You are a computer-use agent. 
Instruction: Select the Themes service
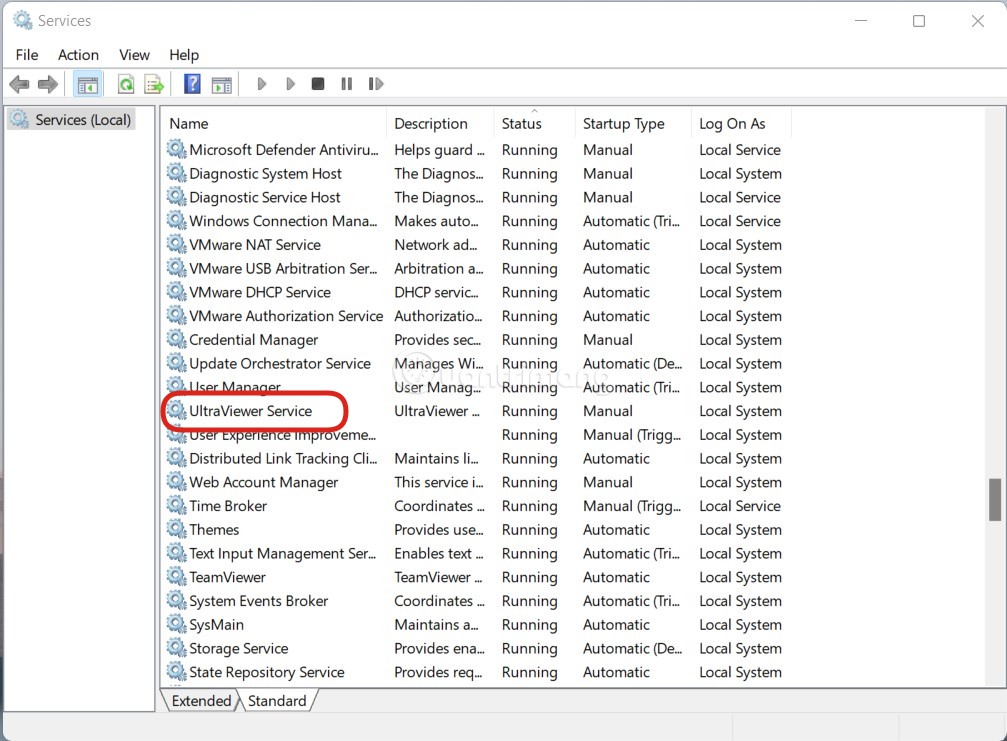(475, 530)
